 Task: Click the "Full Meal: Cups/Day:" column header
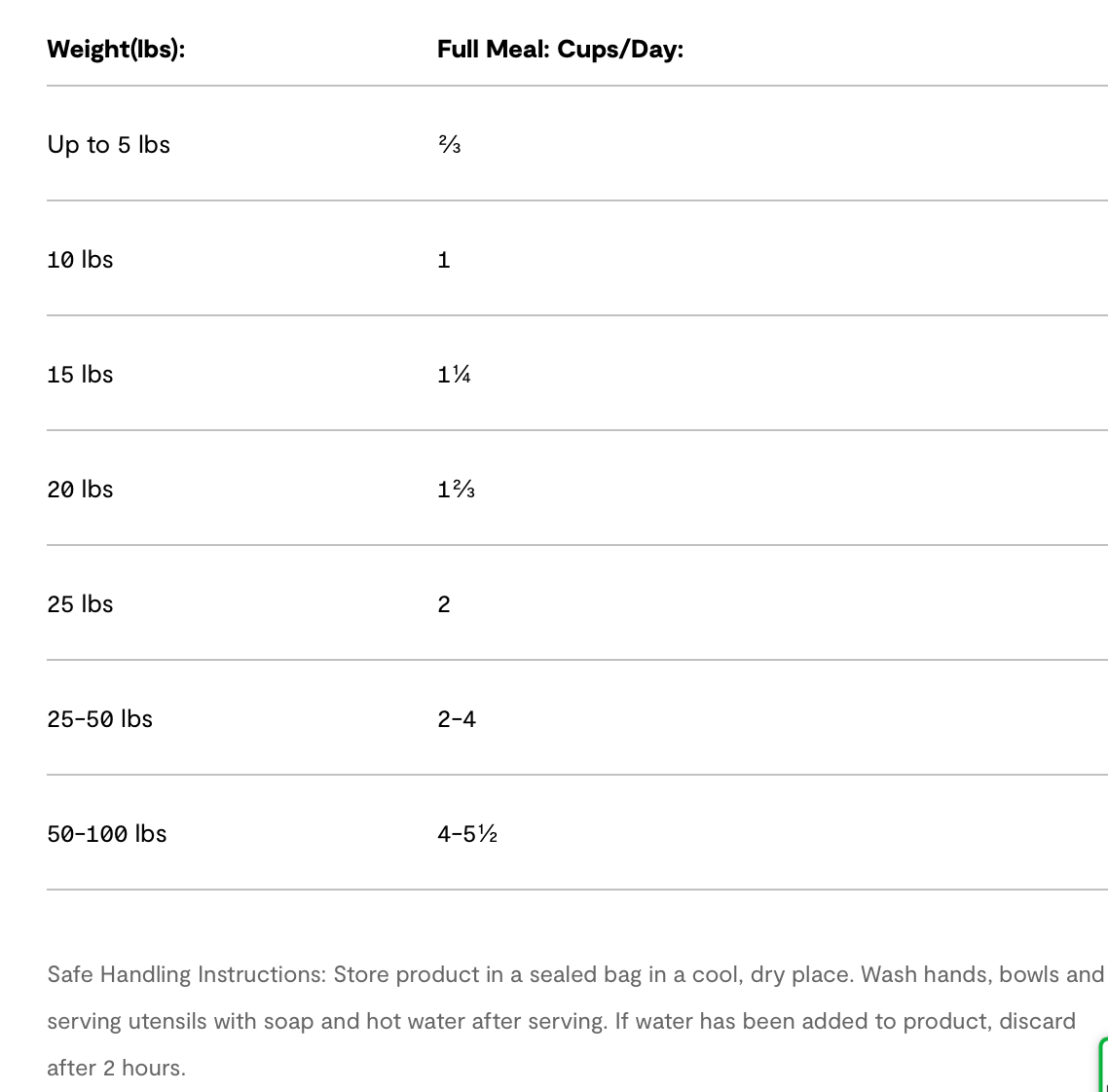[560, 50]
